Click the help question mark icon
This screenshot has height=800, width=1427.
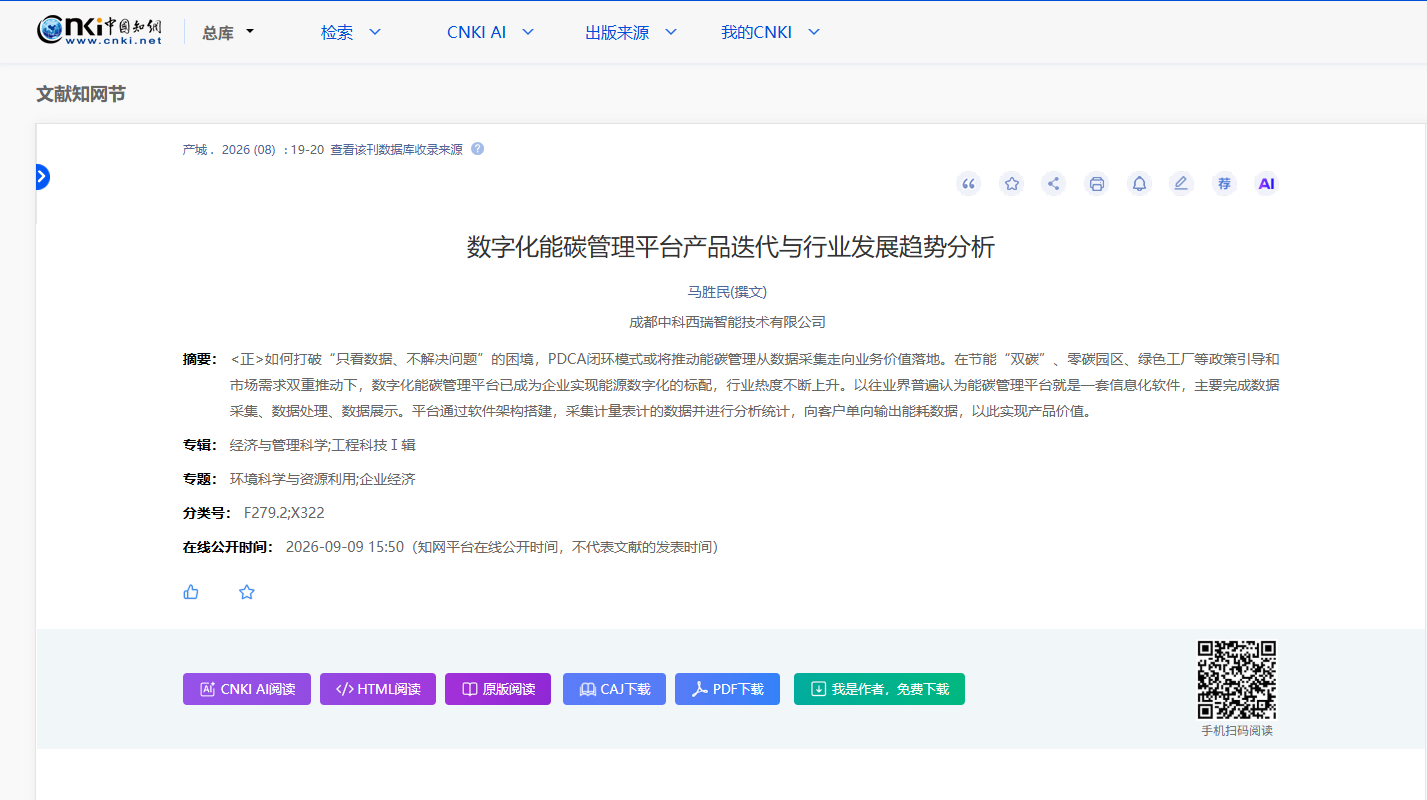[478, 149]
